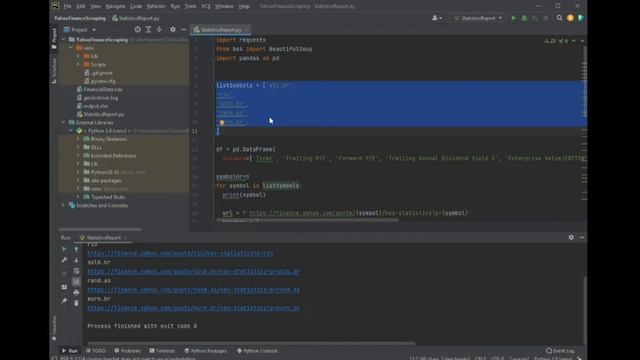Open the File menu
The height and width of the screenshot is (360, 640).
tap(67, 6)
